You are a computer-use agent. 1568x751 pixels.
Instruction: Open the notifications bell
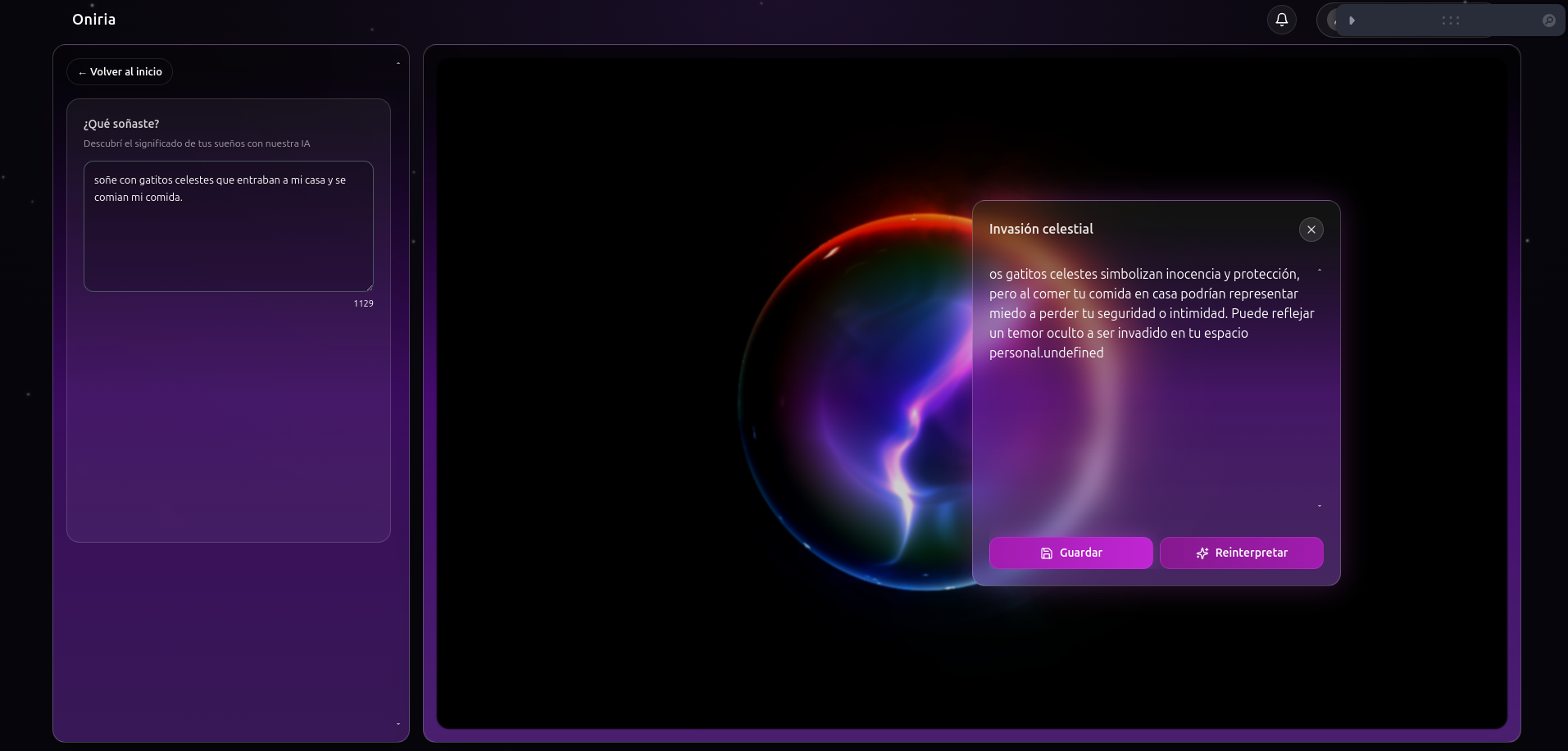pyautogui.click(x=1282, y=20)
